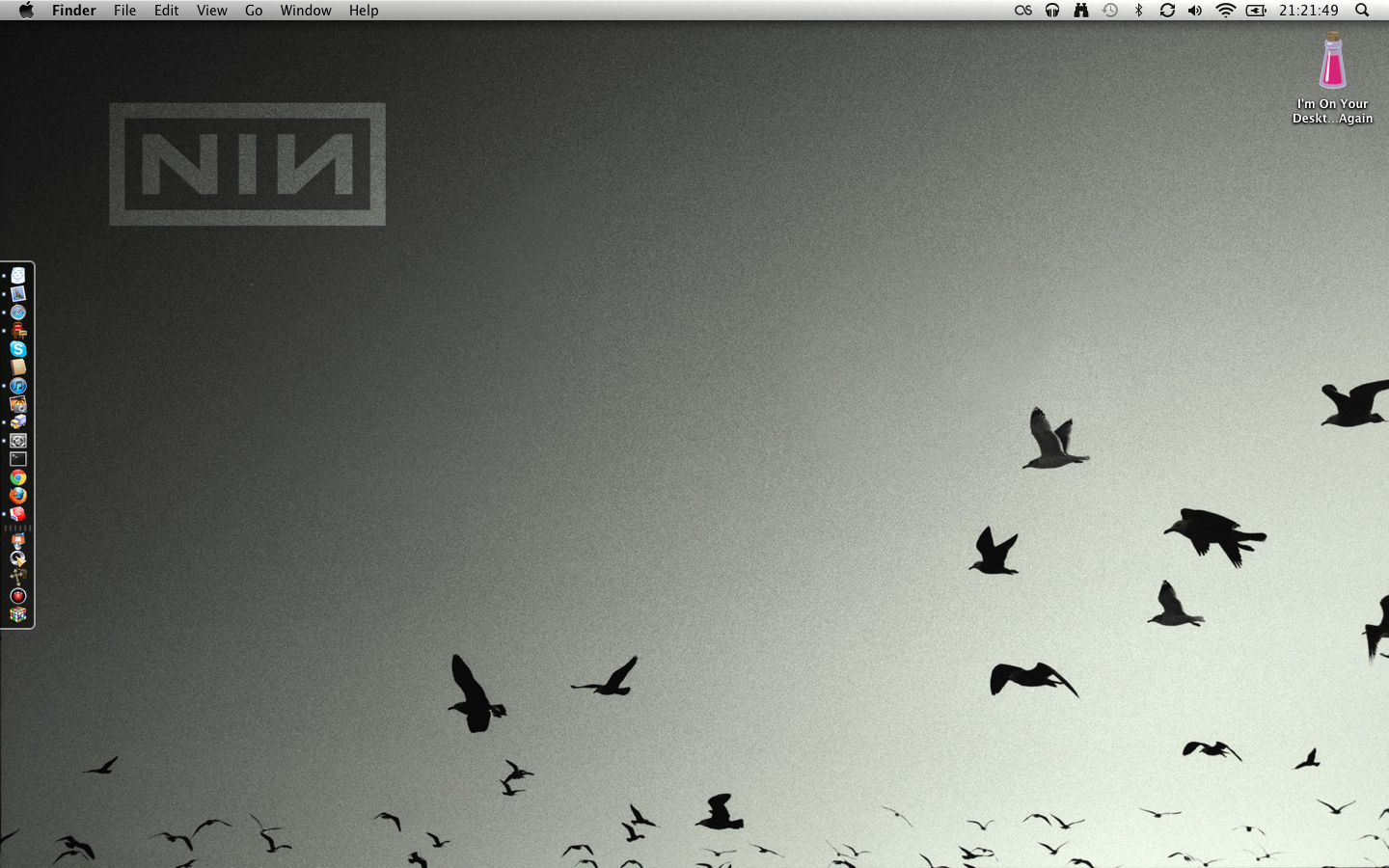The height and width of the screenshot is (868, 1389).
Task: Open the Apple menu
Action: point(26,11)
